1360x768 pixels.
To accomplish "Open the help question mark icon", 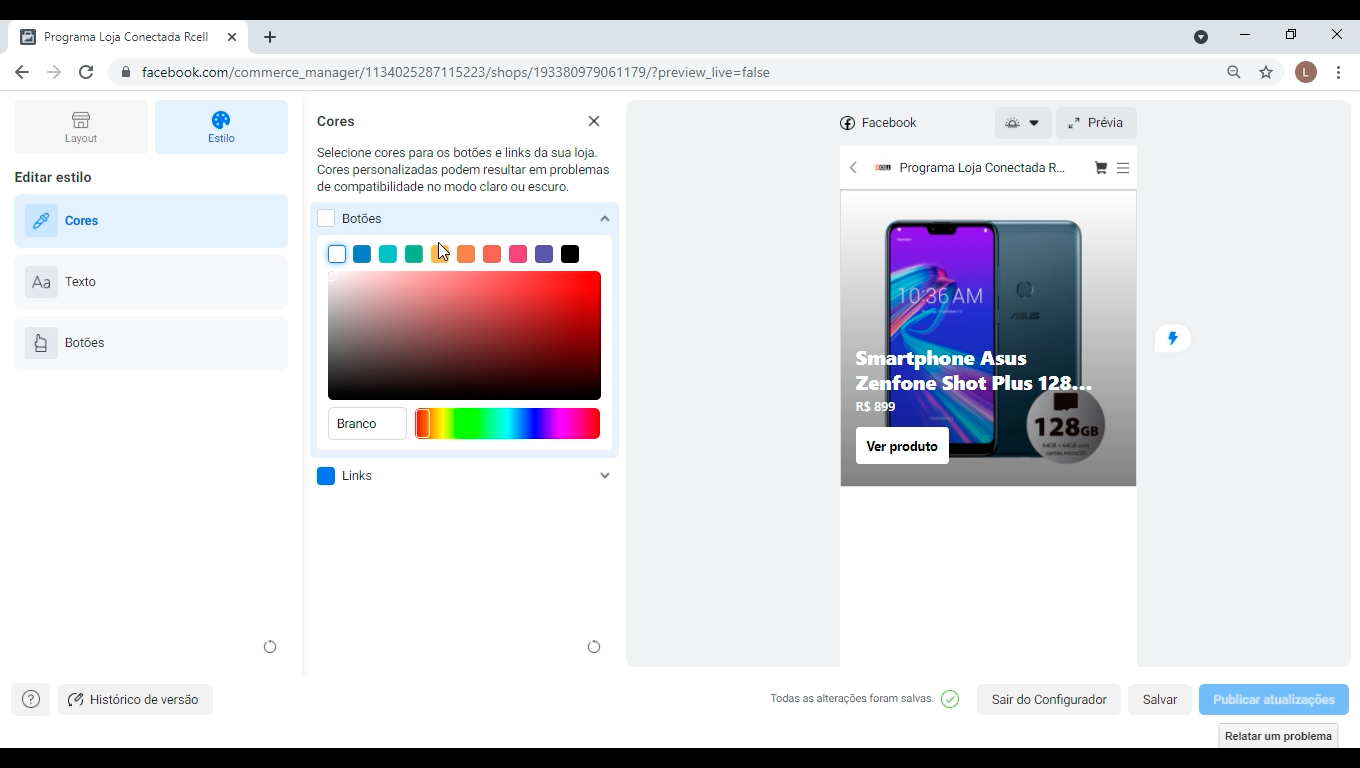I will point(31,700).
